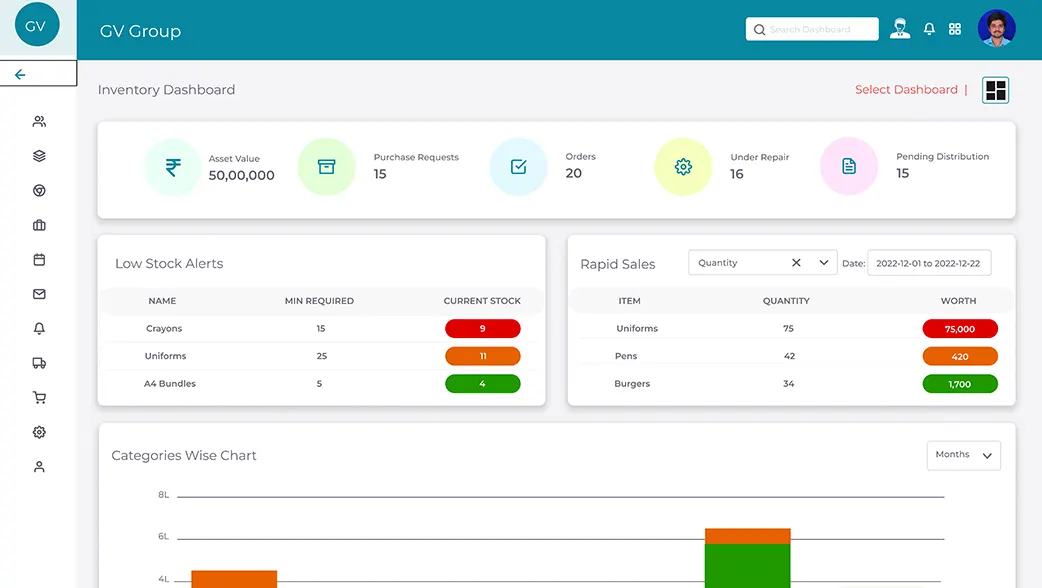Open the single user icon in sidebar

pyautogui.click(x=39, y=466)
